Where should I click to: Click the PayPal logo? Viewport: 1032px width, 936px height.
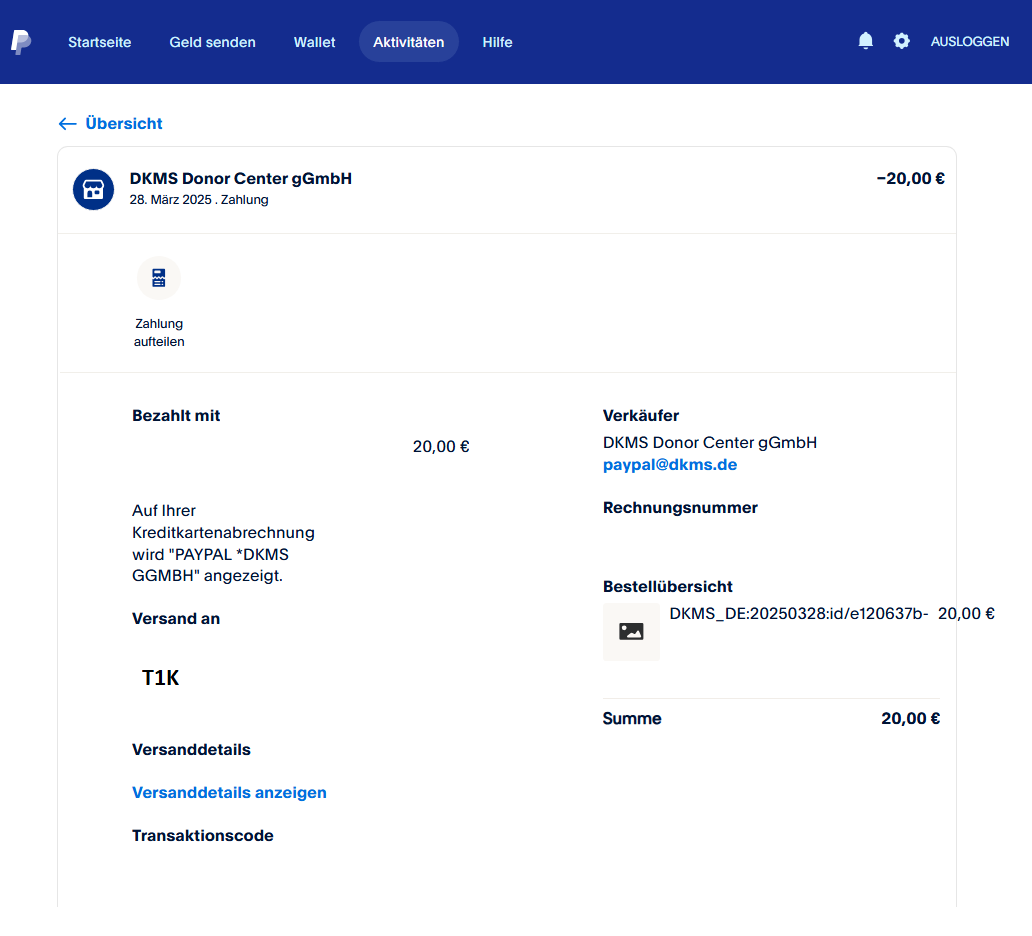[x=21, y=42]
